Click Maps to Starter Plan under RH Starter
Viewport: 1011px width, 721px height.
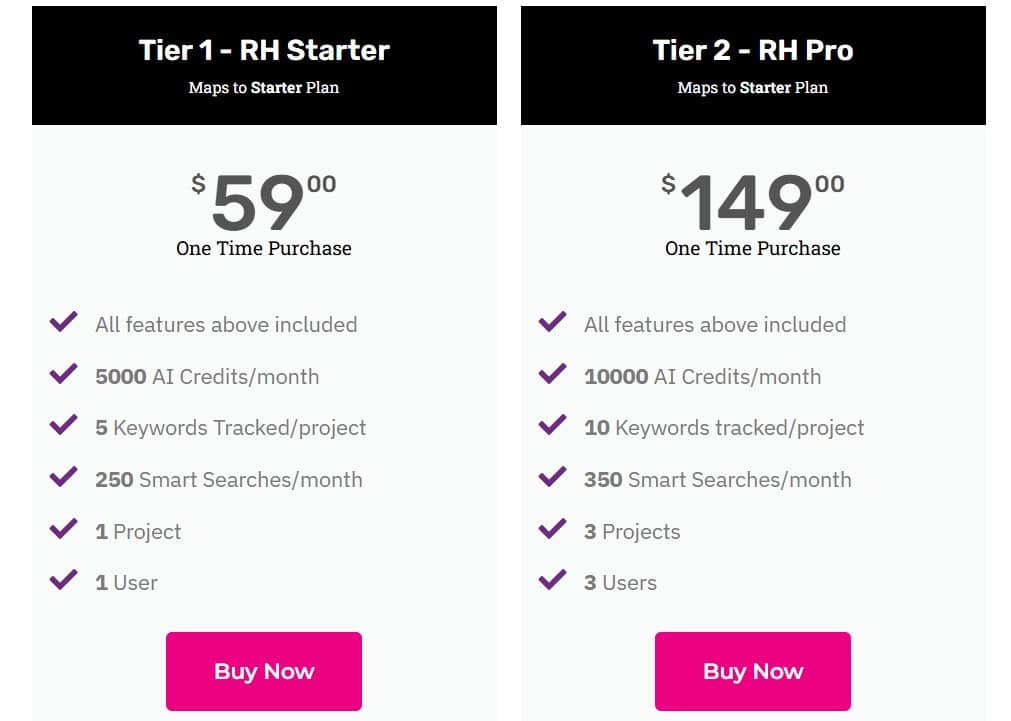click(263, 88)
